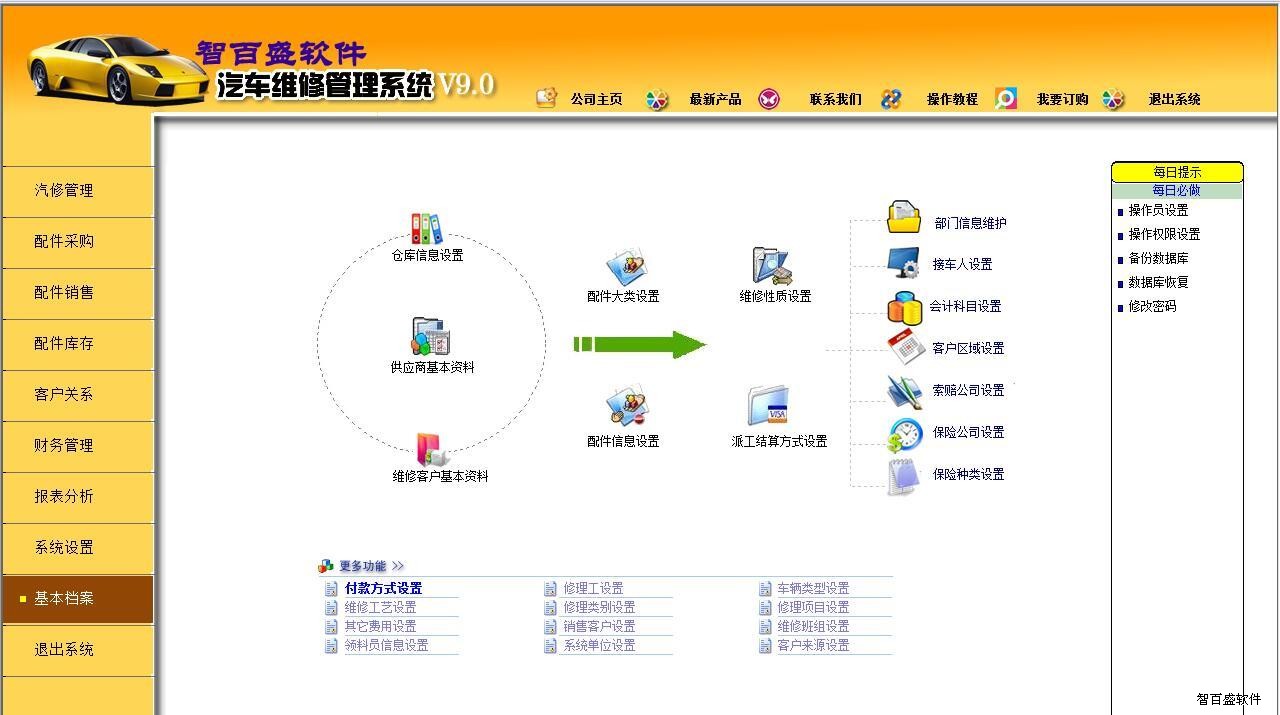Viewport: 1280px width, 715px height.
Task: Open the 仓库信息设置 binders icon
Action: 427,228
